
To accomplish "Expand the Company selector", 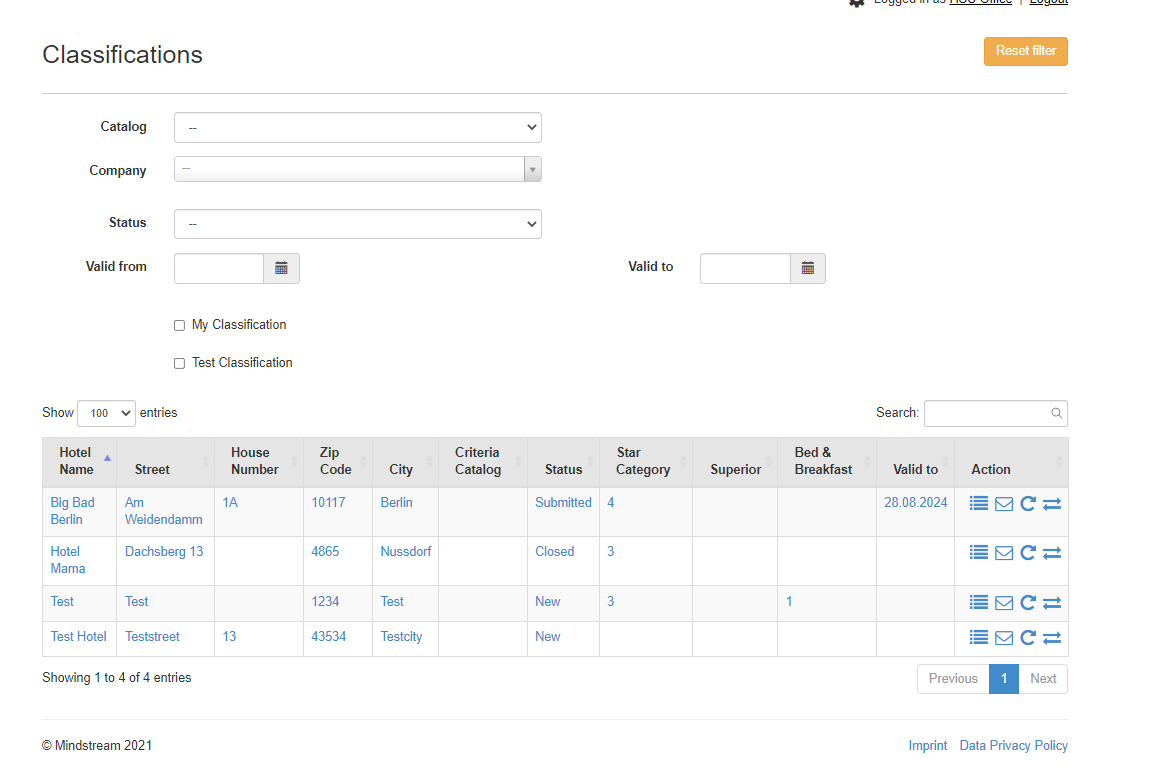I will (357, 170).
